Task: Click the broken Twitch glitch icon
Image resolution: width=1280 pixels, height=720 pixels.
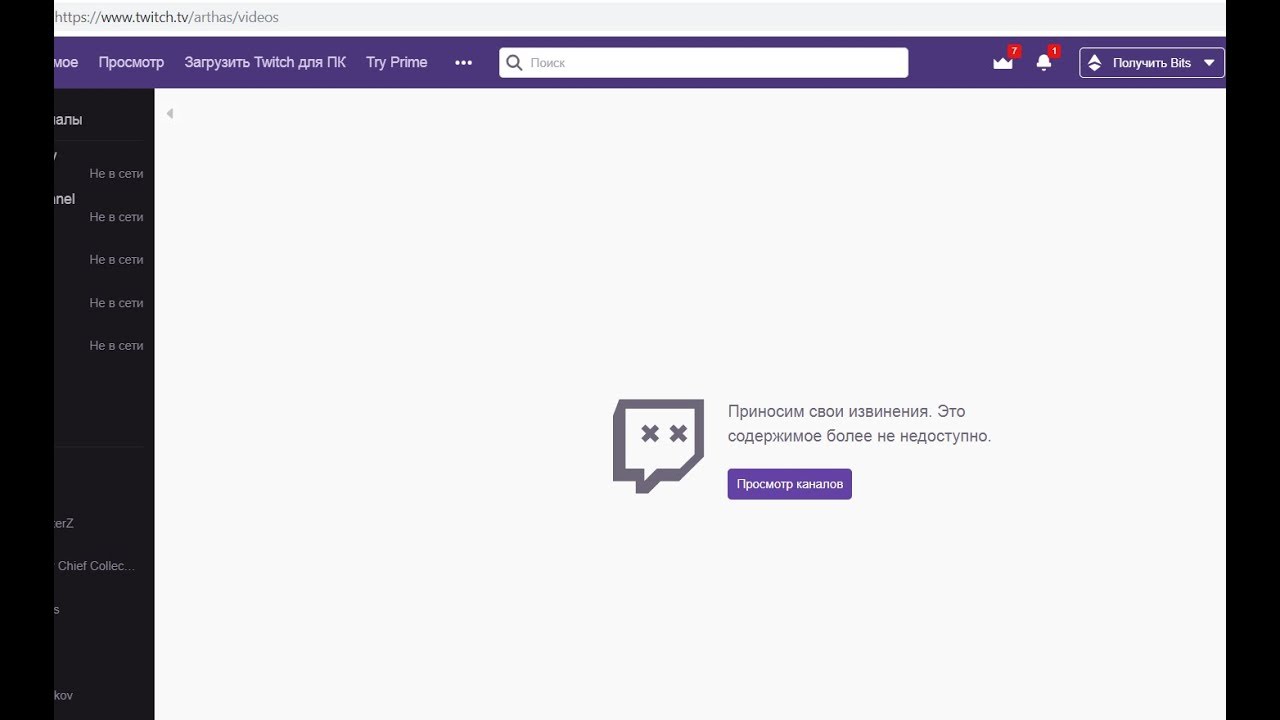Action: [658, 445]
